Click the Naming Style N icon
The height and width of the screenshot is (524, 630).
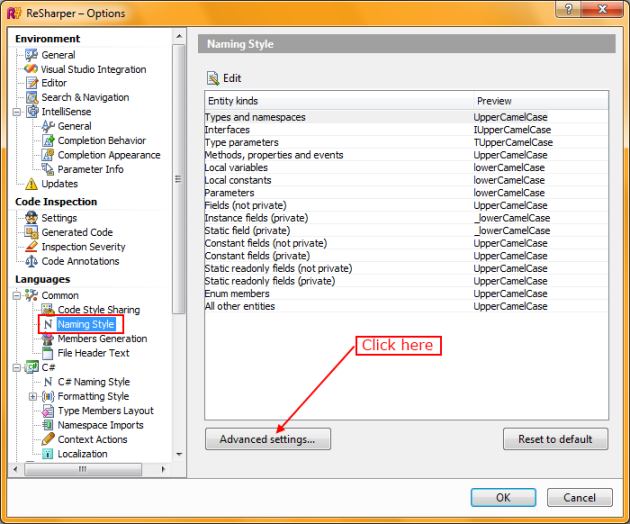tap(48, 324)
